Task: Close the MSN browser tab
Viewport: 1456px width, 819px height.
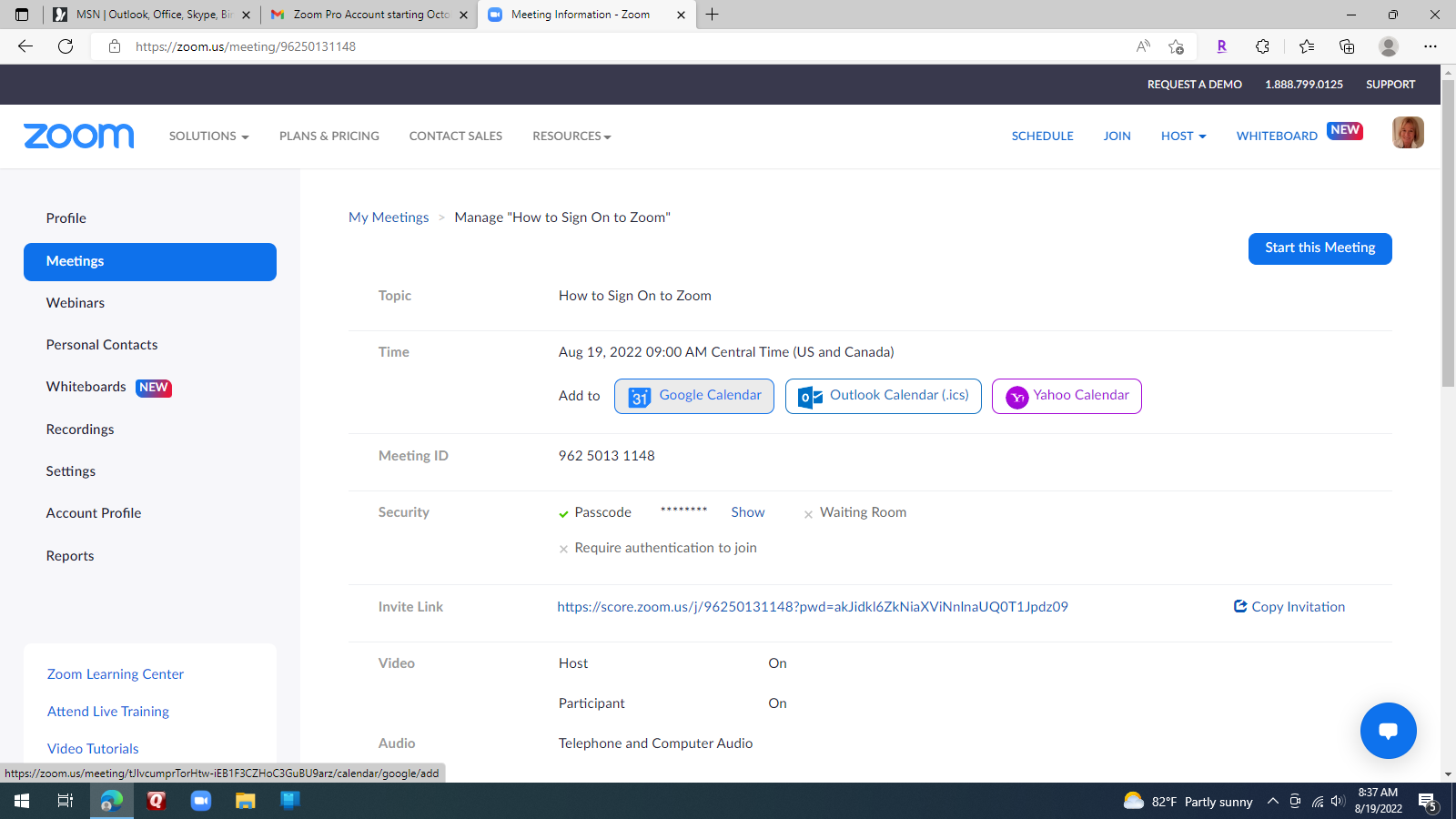Action: pyautogui.click(x=246, y=15)
